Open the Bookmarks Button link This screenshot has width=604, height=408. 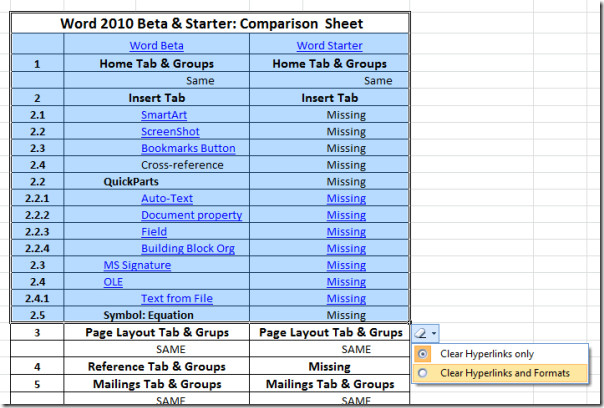[x=188, y=148]
